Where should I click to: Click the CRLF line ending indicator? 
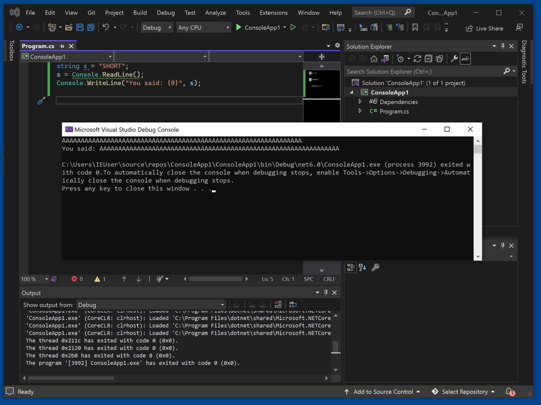click(x=329, y=279)
